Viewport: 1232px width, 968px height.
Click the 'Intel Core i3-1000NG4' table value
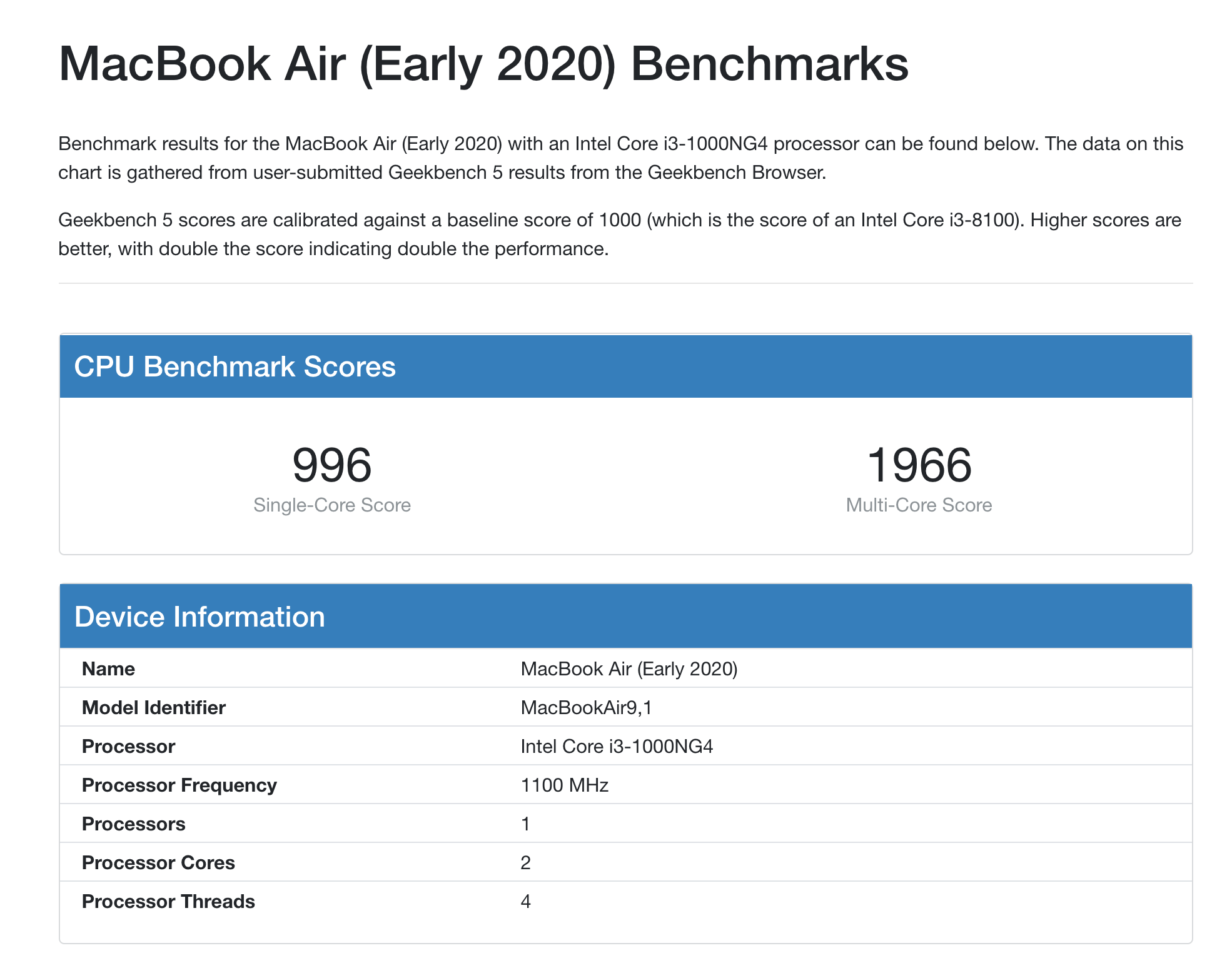pos(617,747)
